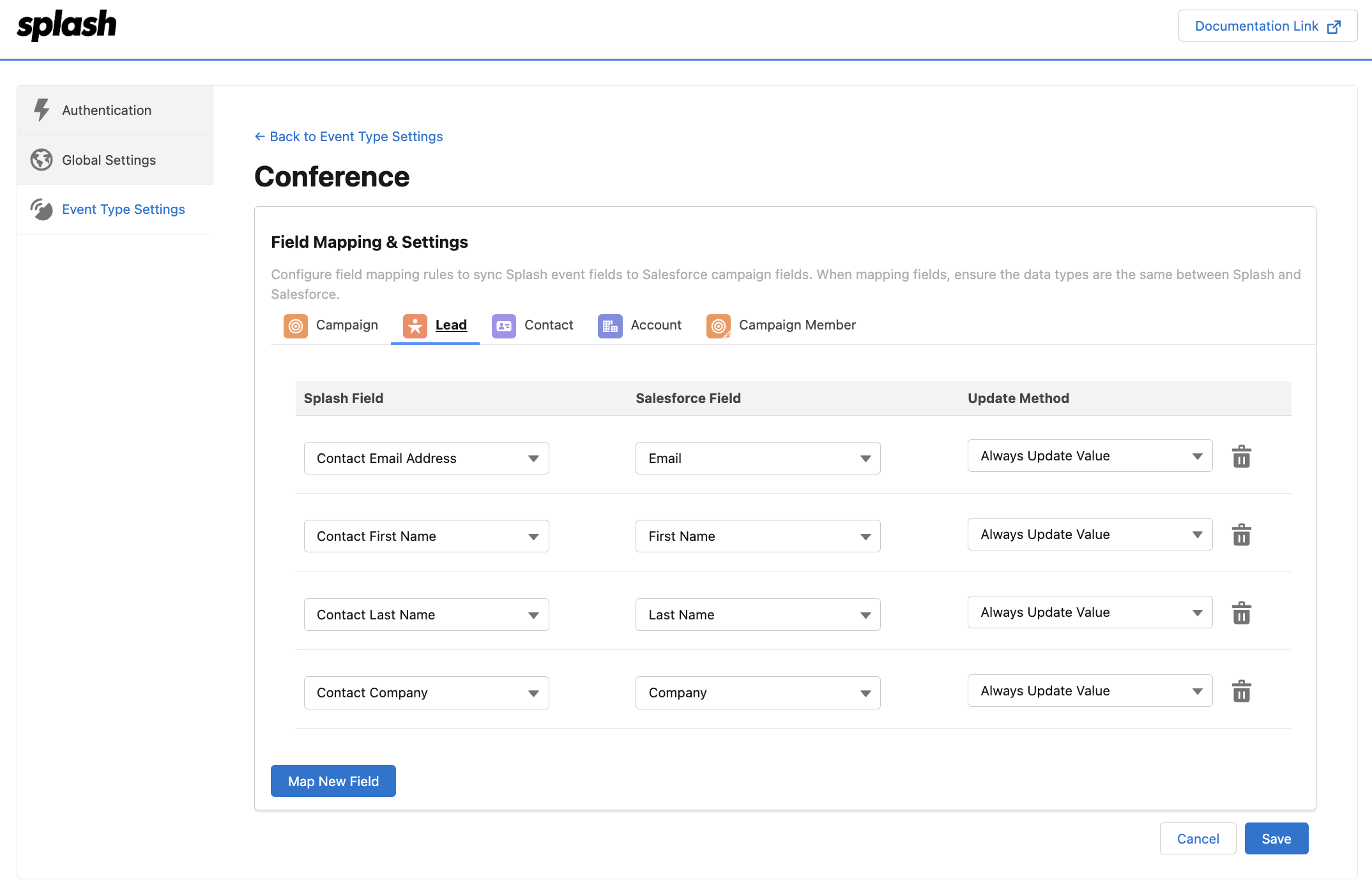Click the Authentication lightning bolt icon
This screenshot has width=1372, height=894.
click(x=42, y=110)
